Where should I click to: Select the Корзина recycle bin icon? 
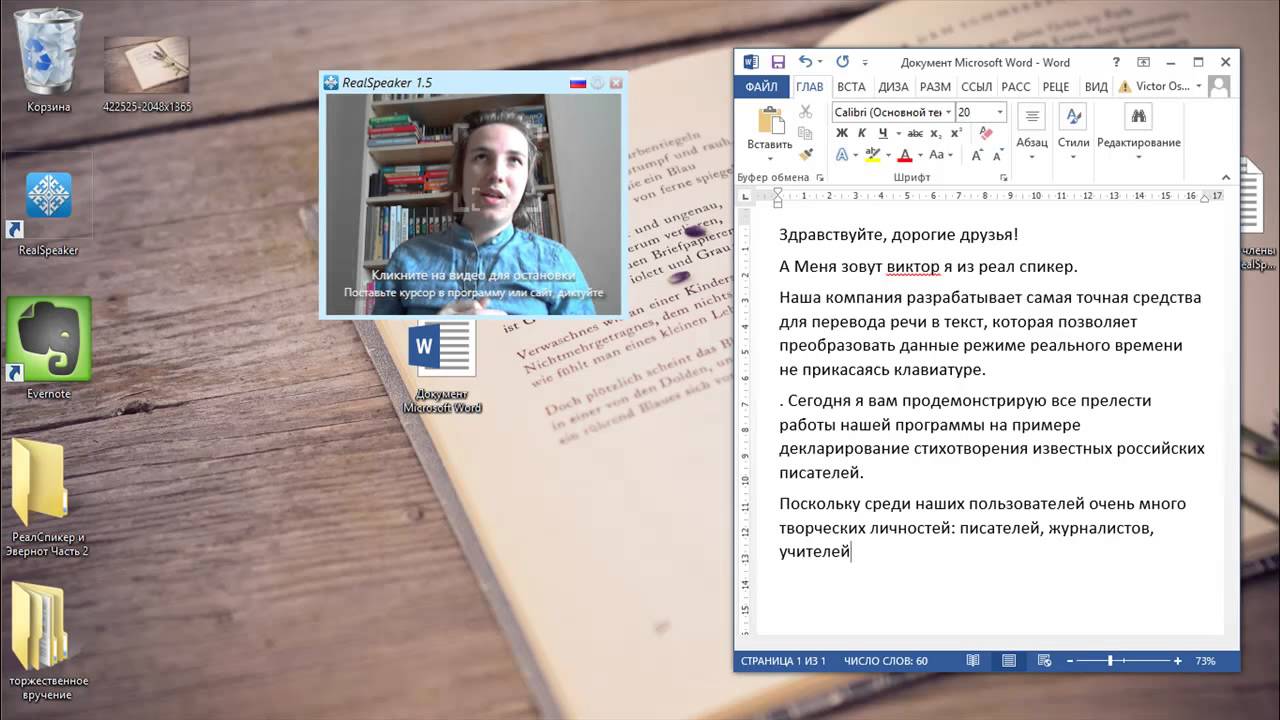click(x=48, y=62)
